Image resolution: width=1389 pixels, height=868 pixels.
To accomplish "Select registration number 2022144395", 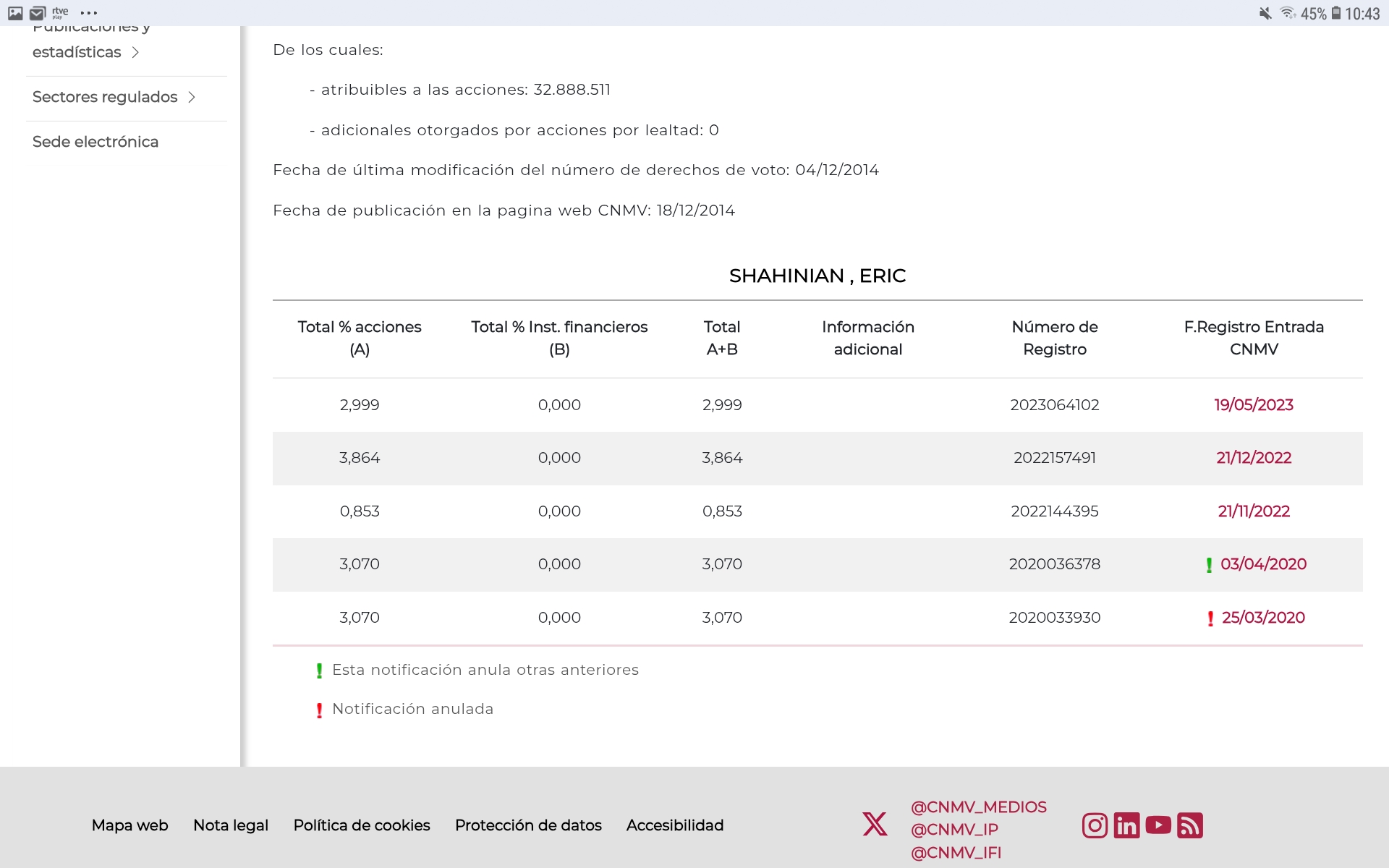I will [x=1055, y=511].
